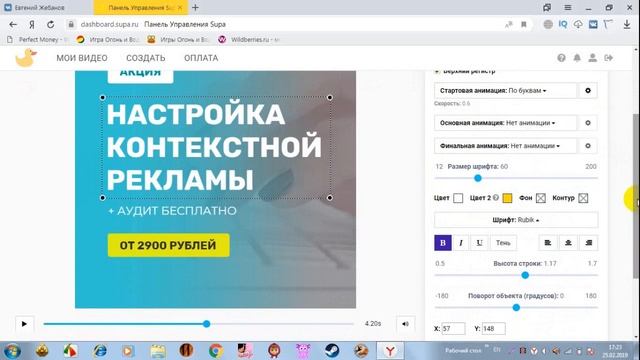Click the logout icon

(x=609, y=58)
